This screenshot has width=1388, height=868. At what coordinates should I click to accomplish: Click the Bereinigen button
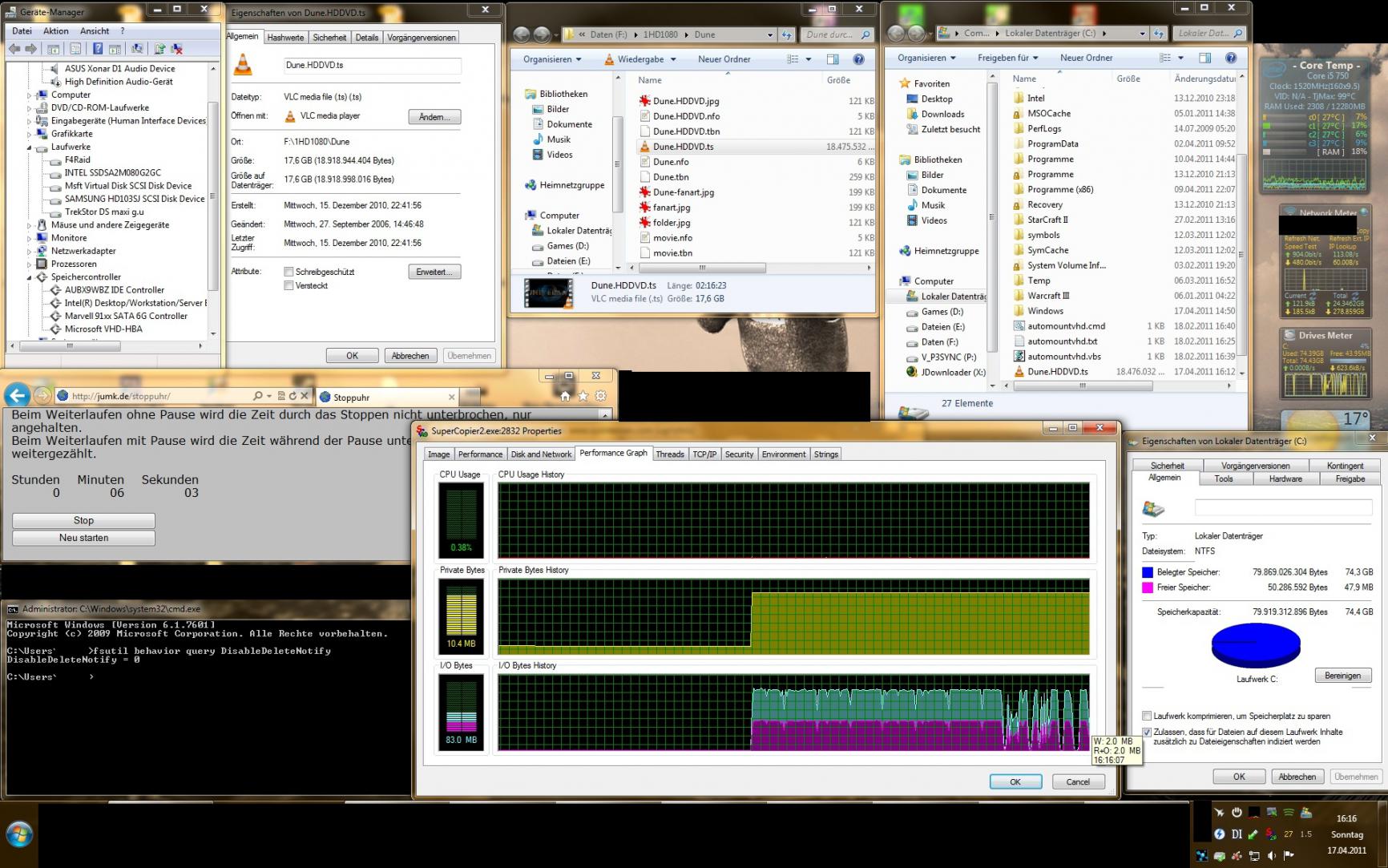coord(1342,676)
